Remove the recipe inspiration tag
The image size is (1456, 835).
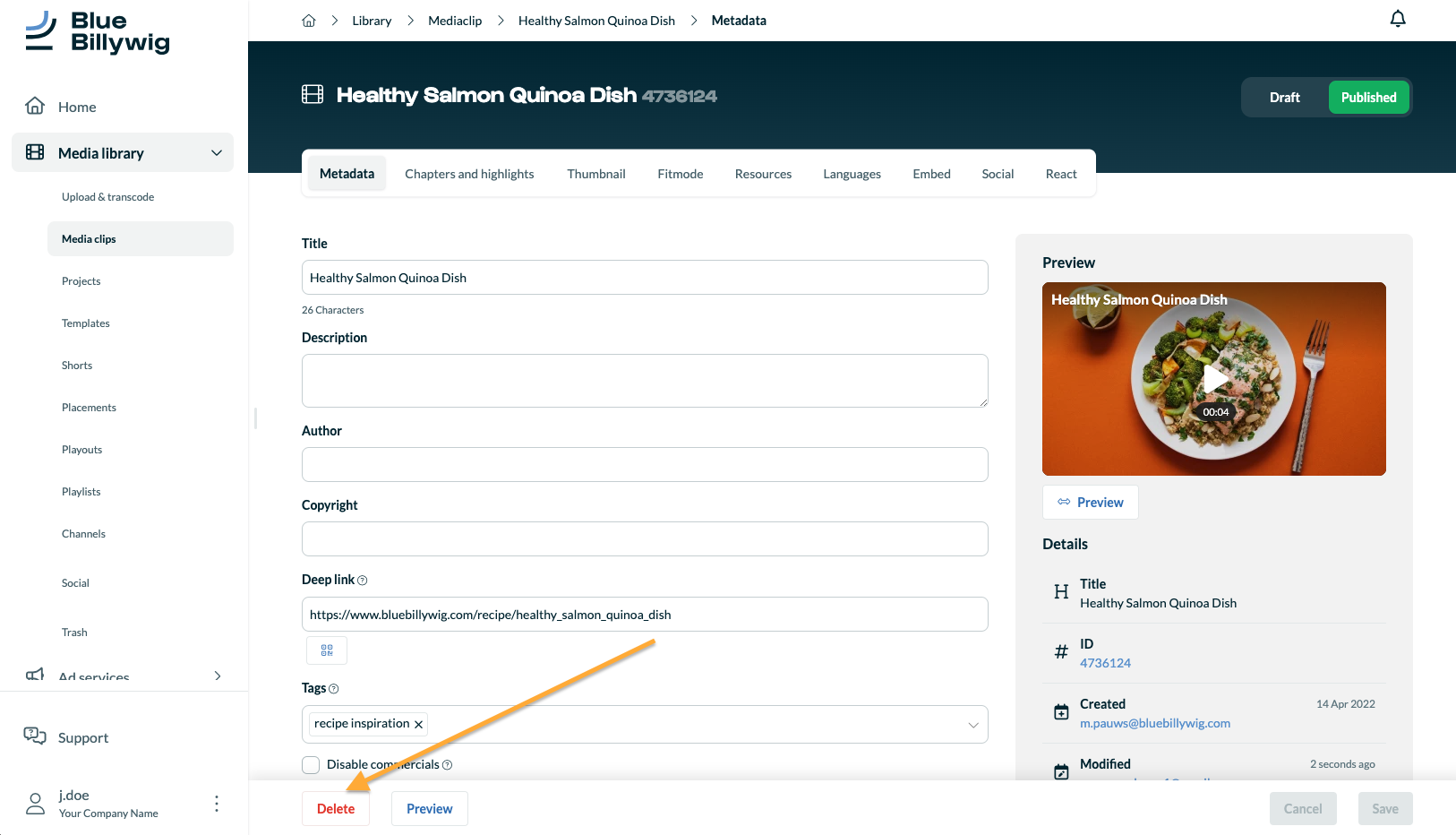(x=418, y=724)
